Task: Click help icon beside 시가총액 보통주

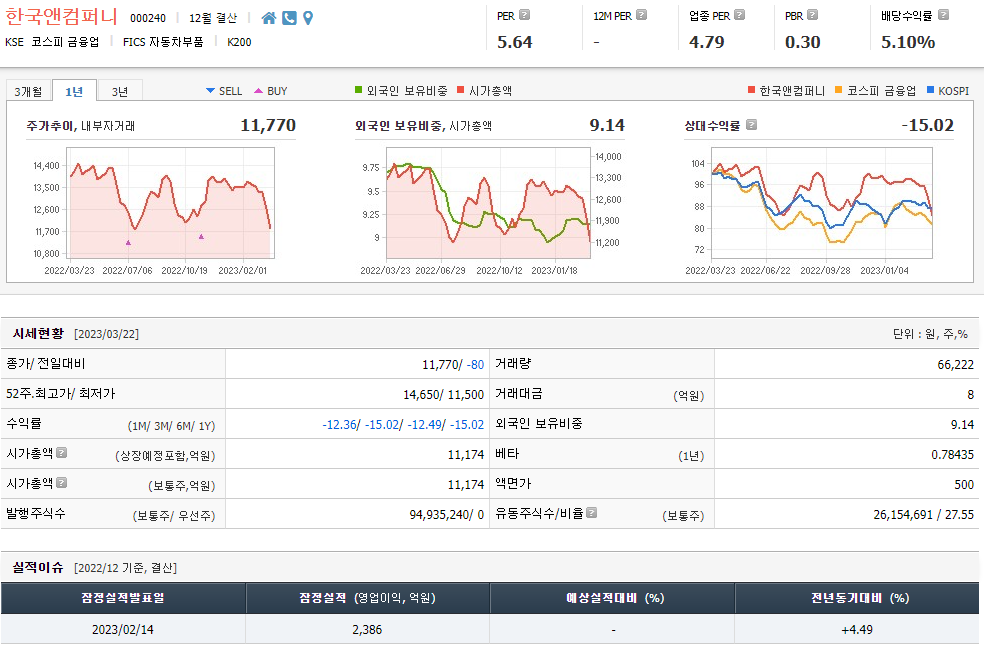Action: pyautogui.click(x=62, y=482)
